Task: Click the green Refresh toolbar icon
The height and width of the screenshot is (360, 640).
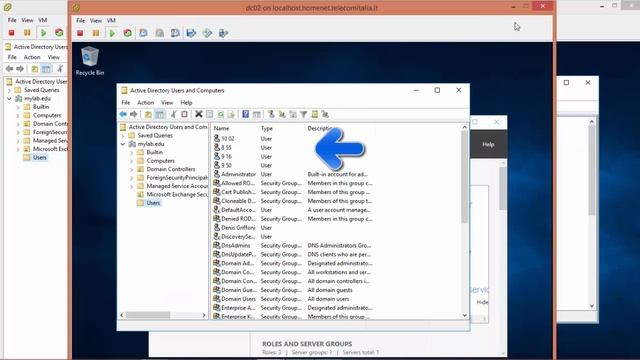Action: pyautogui.click(x=220, y=114)
